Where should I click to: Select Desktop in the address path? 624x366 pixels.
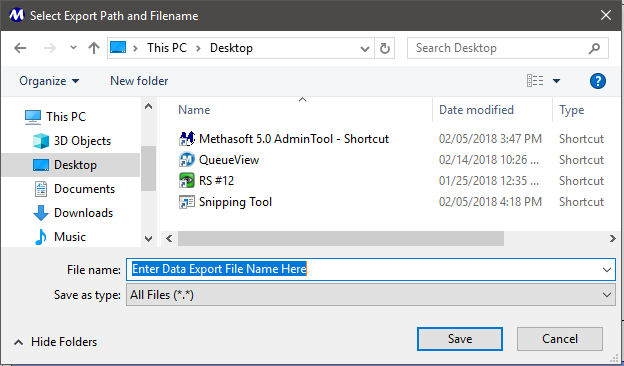pyautogui.click(x=231, y=48)
